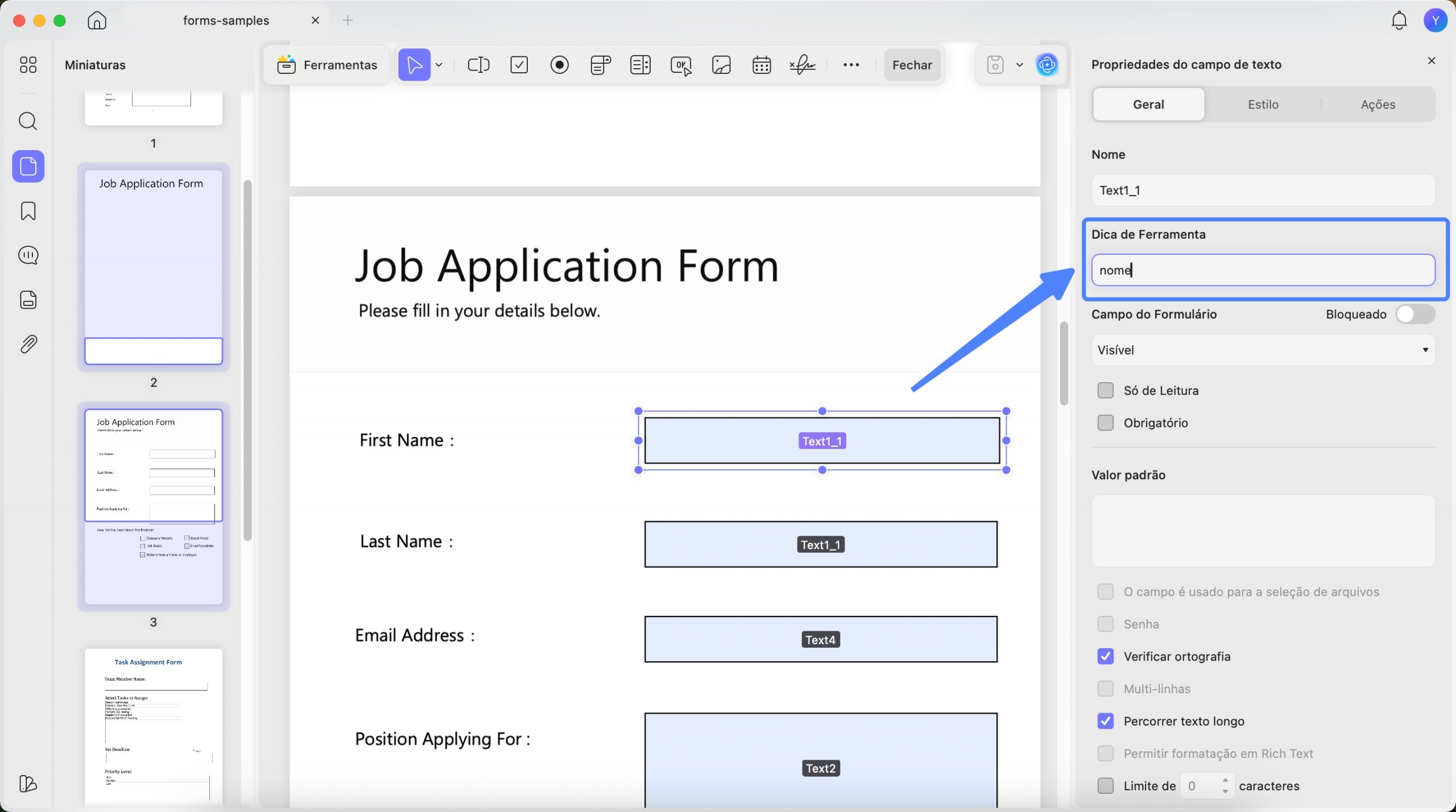
Task: Open the user account avatar Y
Action: 1436,20
